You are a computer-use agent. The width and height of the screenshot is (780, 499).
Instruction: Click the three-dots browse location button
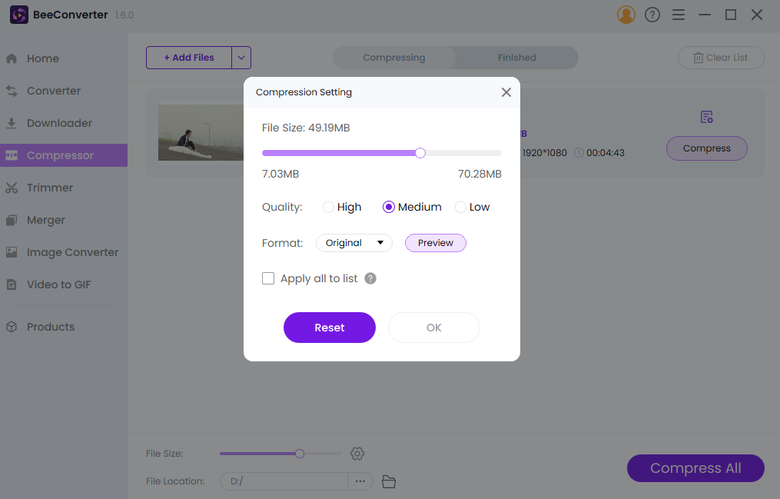360,481
